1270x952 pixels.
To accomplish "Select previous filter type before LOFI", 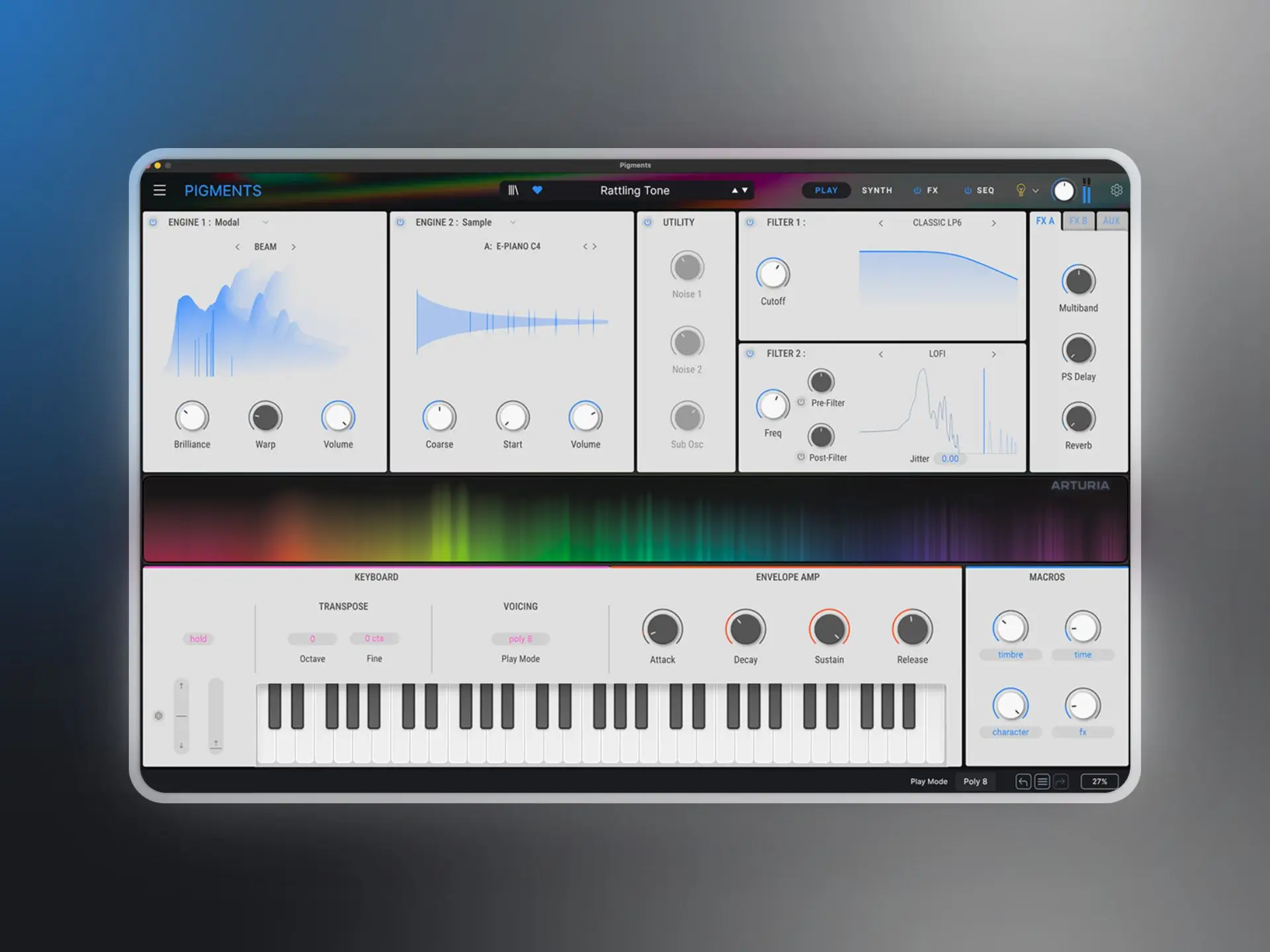I will tap(881, 354).
